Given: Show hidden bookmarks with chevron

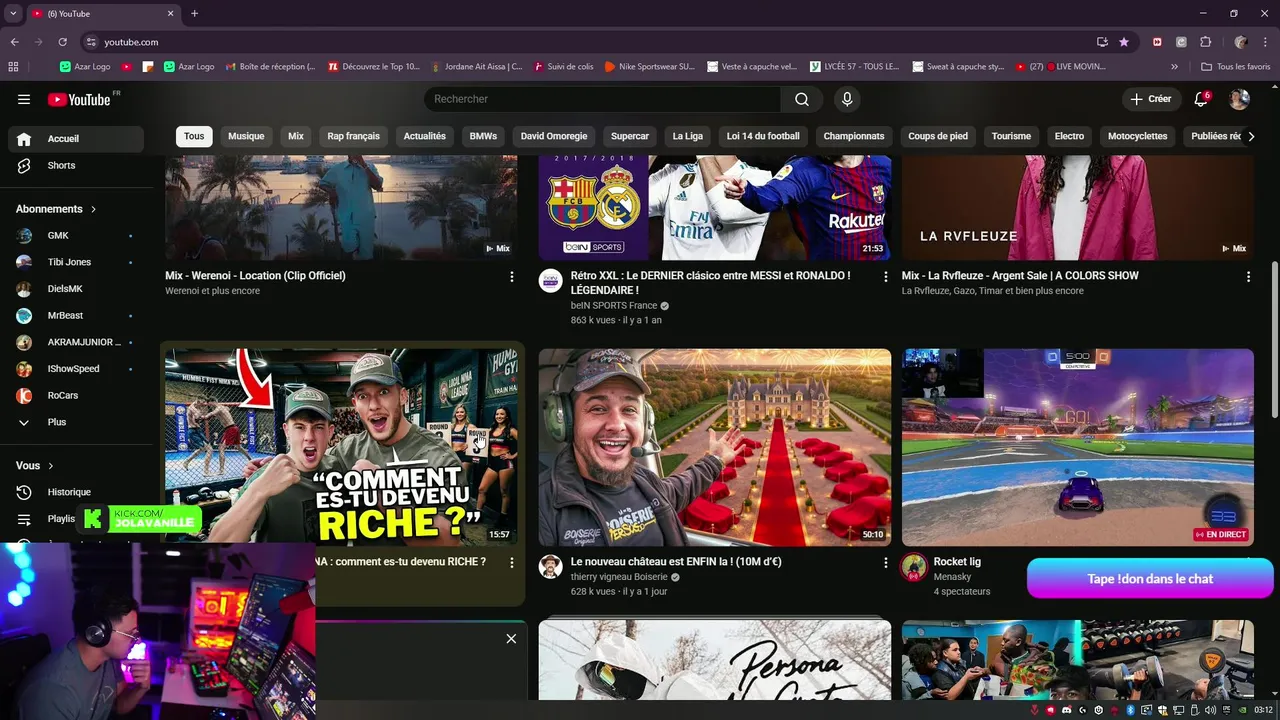Looking at the screenshot, I should (x=1174, y=67).
